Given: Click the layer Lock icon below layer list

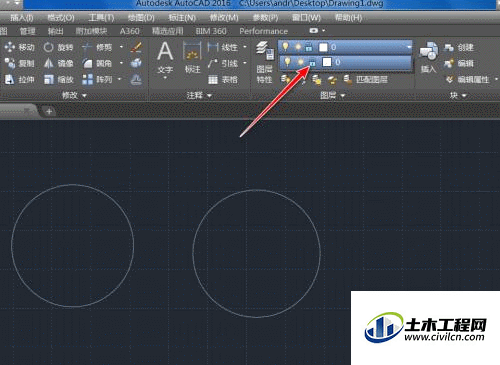Looking at the screenshot, I should pyautogui.click(x=332, y=80).
